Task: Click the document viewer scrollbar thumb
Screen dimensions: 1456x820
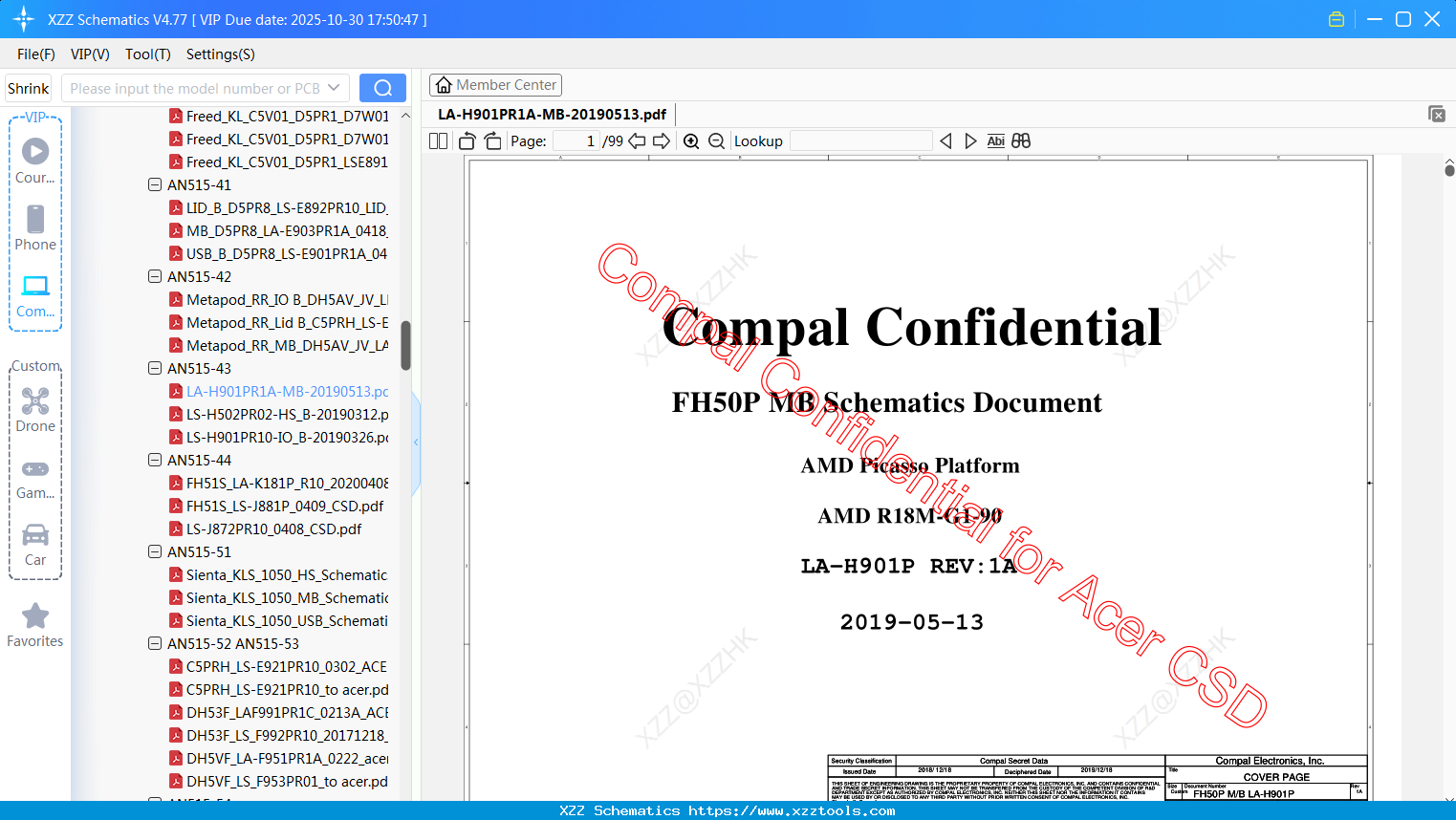Action: coord(1449,170)
